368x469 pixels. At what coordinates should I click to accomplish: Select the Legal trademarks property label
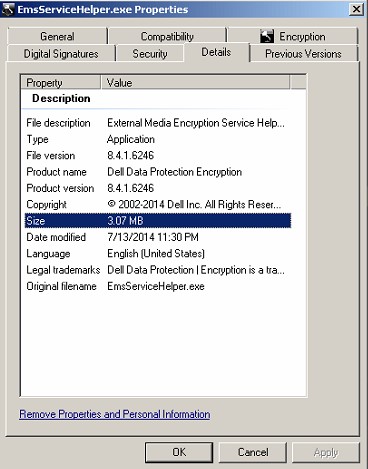63,270
